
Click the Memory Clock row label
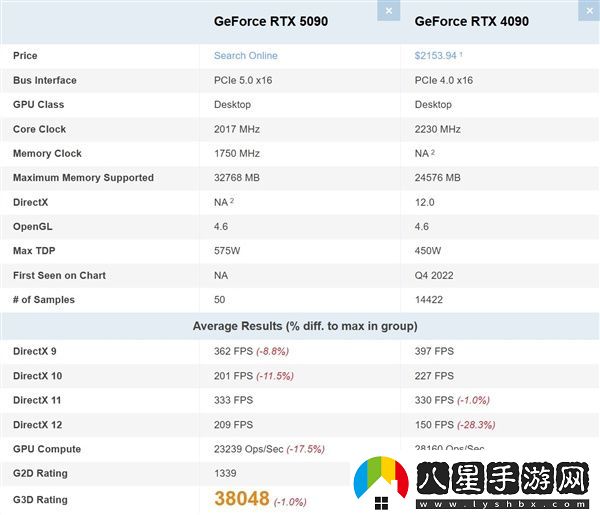[x=47, y=153]
